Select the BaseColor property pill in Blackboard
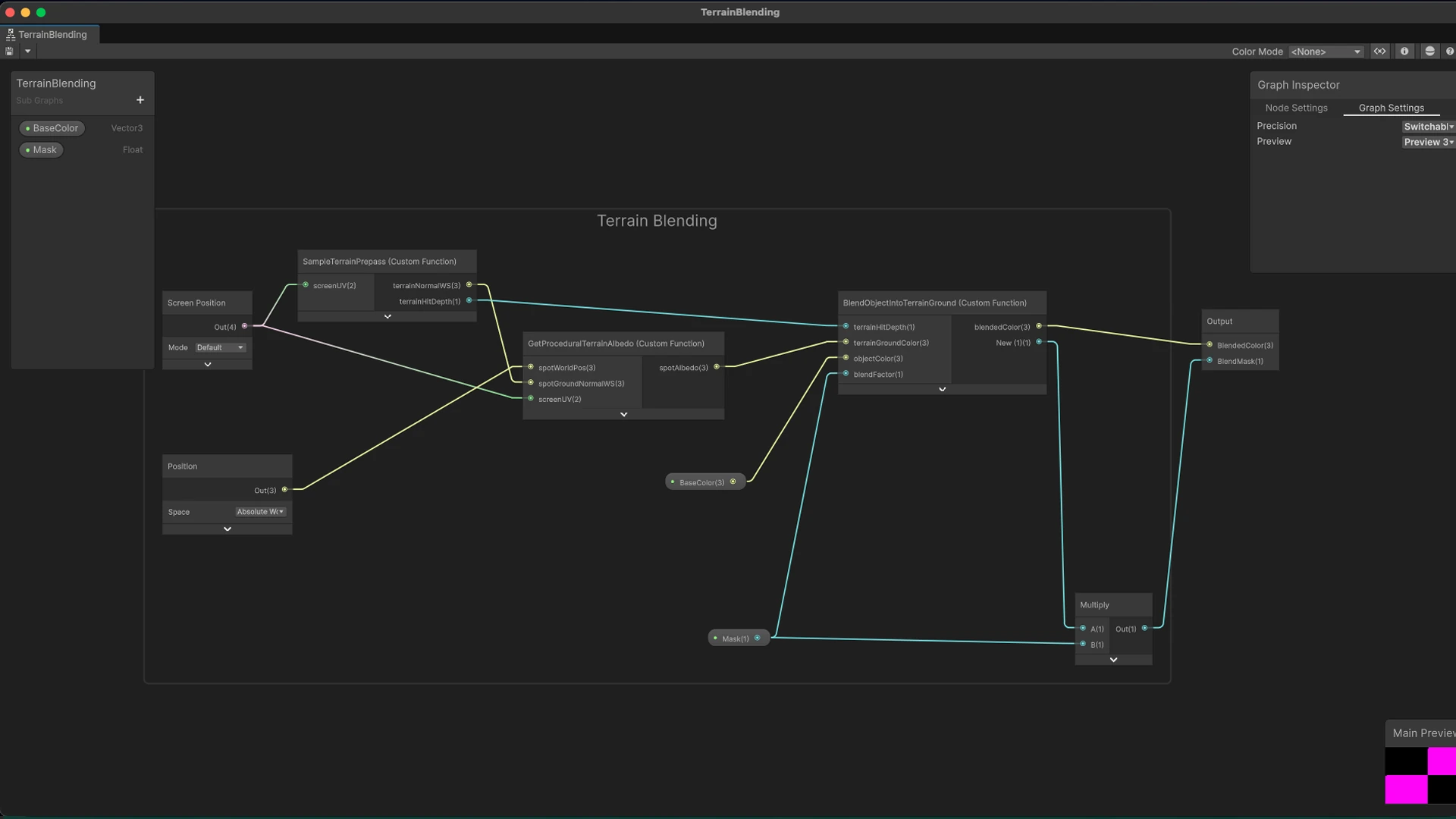 (52, 128)
